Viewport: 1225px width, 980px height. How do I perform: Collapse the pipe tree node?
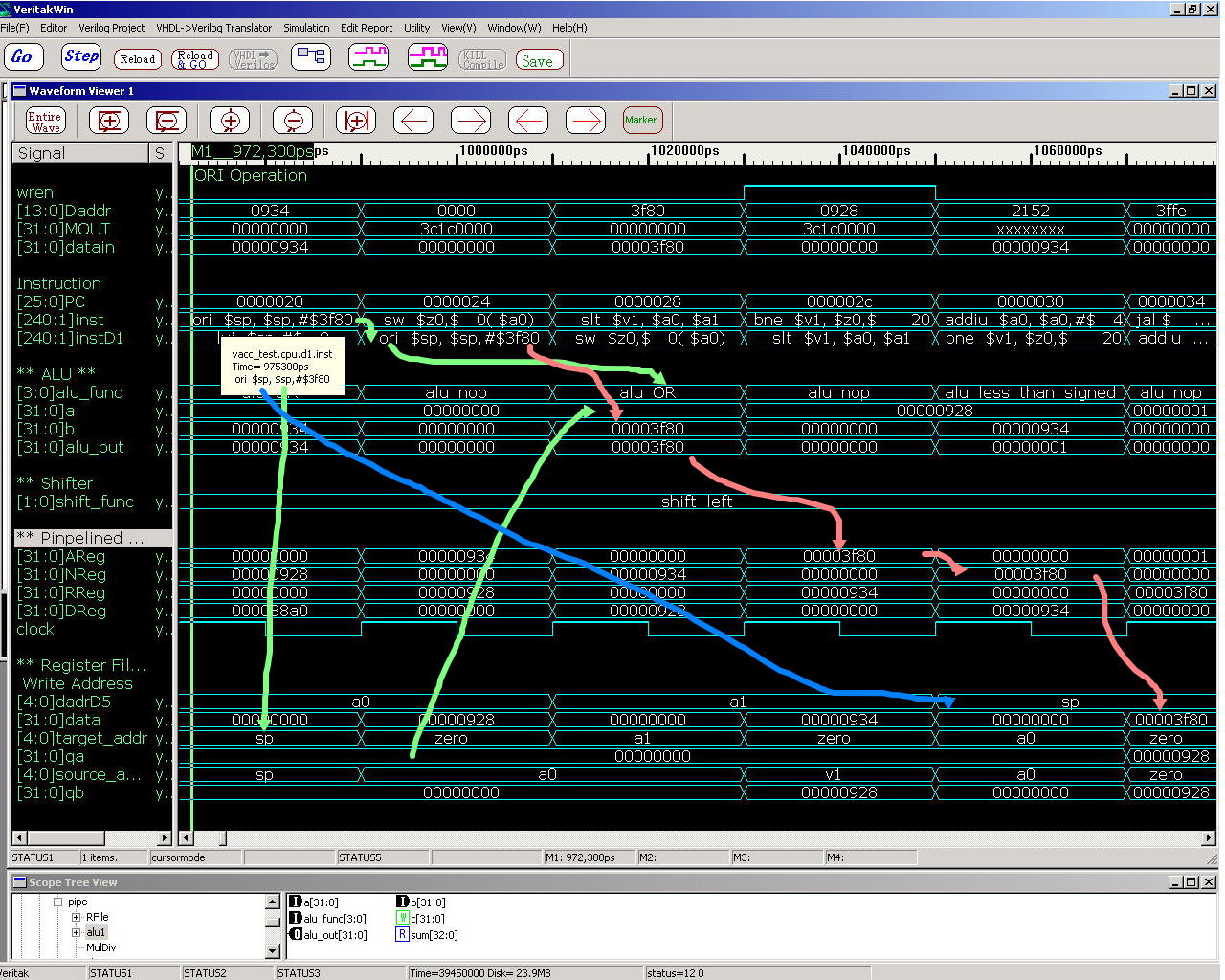pyautogui.click(x=58, y=902)
